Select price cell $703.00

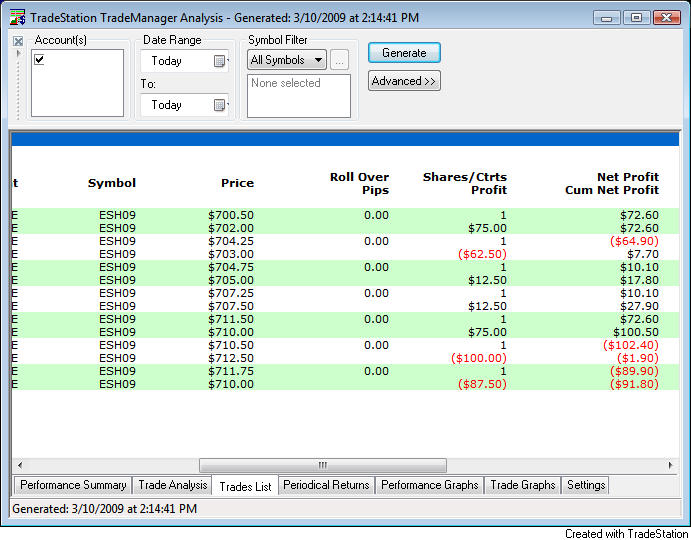click(231, 254)
